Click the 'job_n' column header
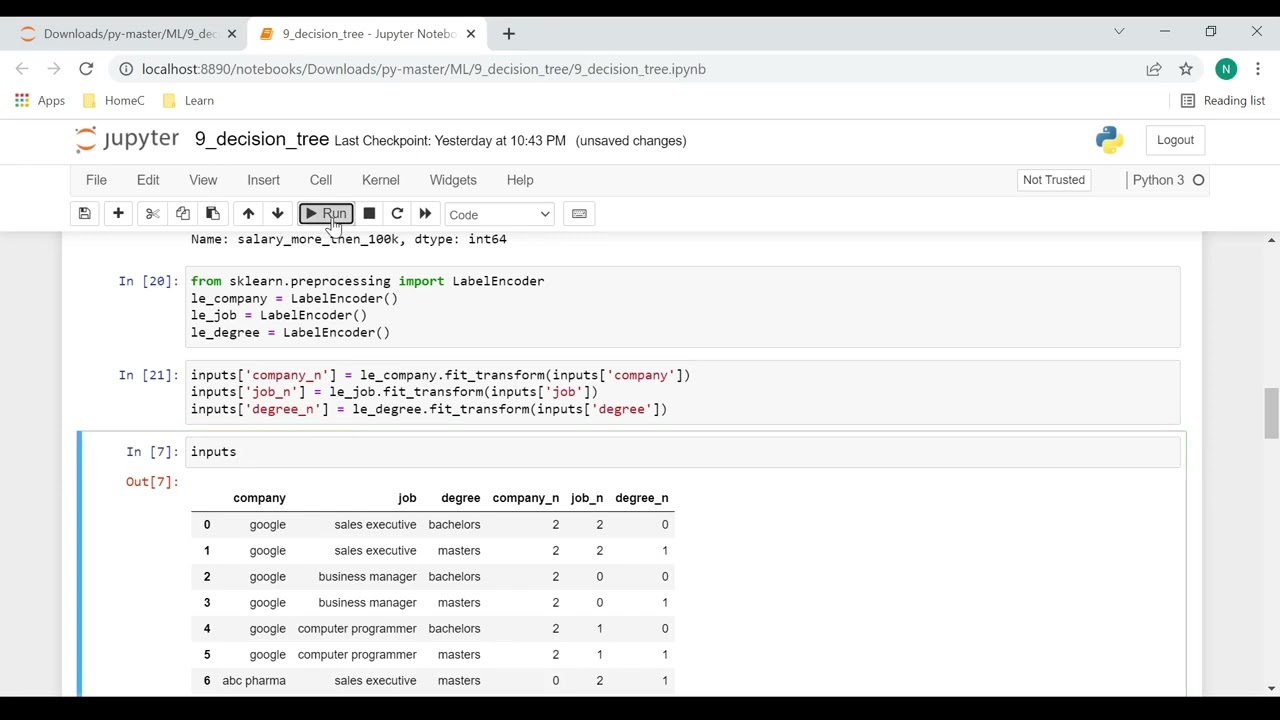 coord(587,498)
